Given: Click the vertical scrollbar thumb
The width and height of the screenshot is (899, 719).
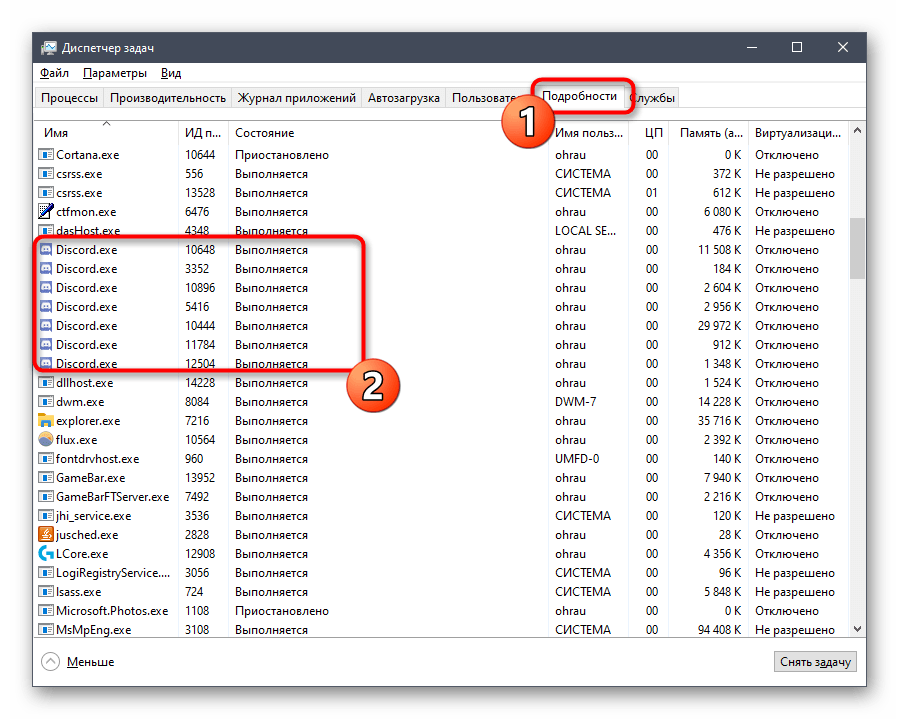Looking at the screenshot, I should click(857, 248).
